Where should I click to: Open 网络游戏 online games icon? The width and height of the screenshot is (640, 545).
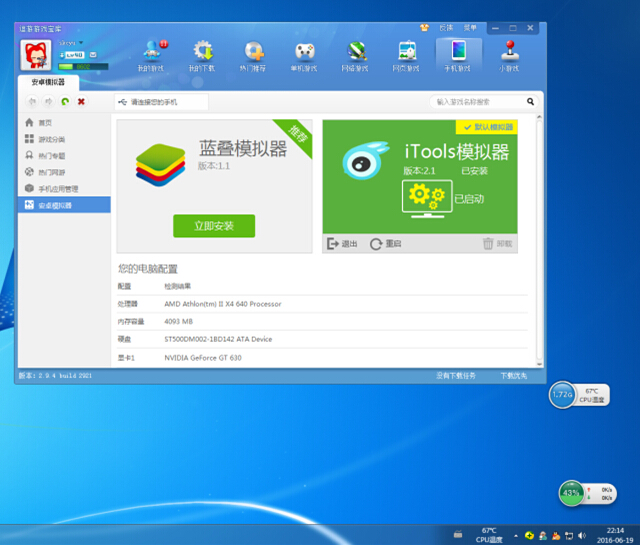[355, 56]
